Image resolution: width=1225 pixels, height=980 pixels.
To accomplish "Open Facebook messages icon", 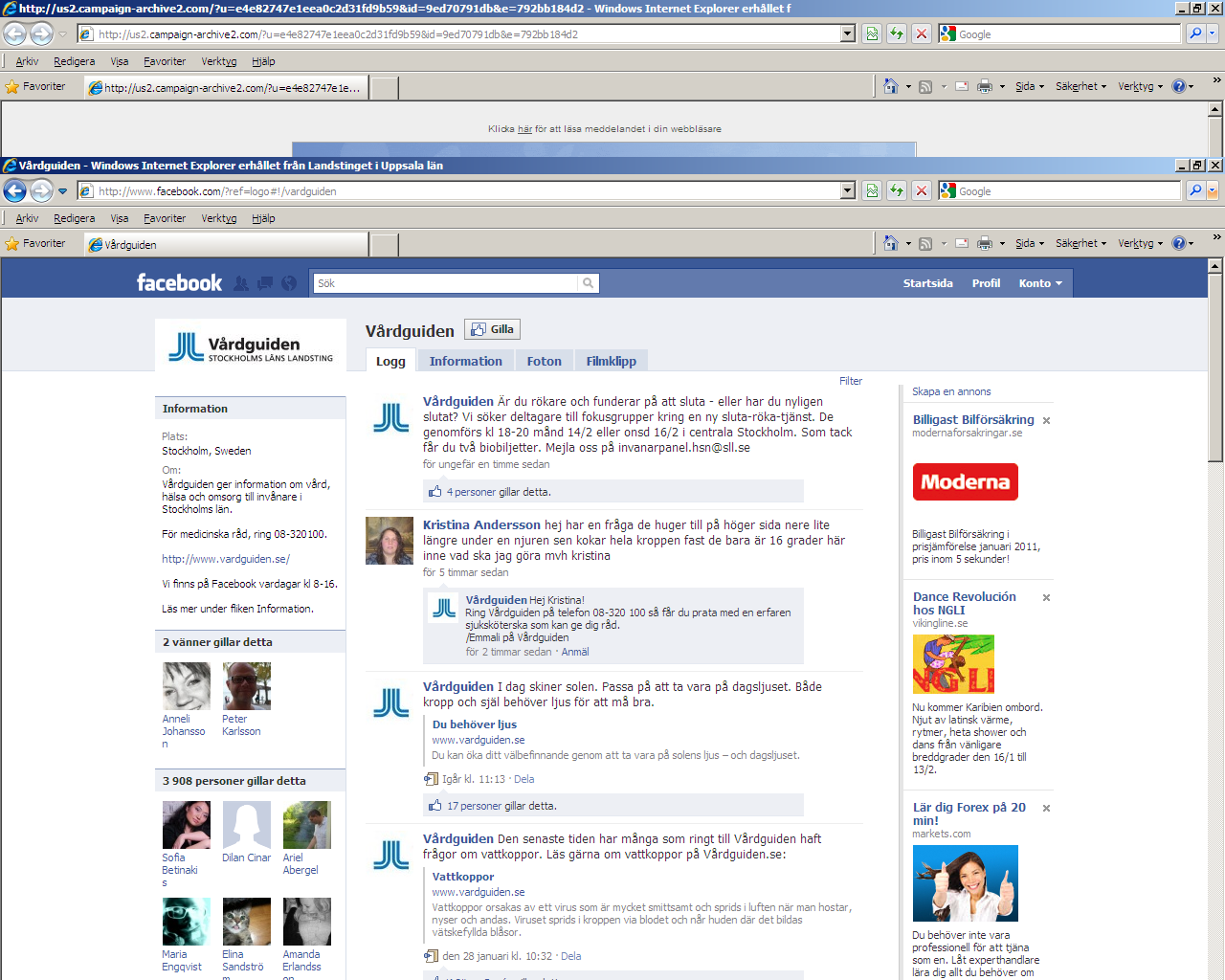I will [x=265, y=283].
